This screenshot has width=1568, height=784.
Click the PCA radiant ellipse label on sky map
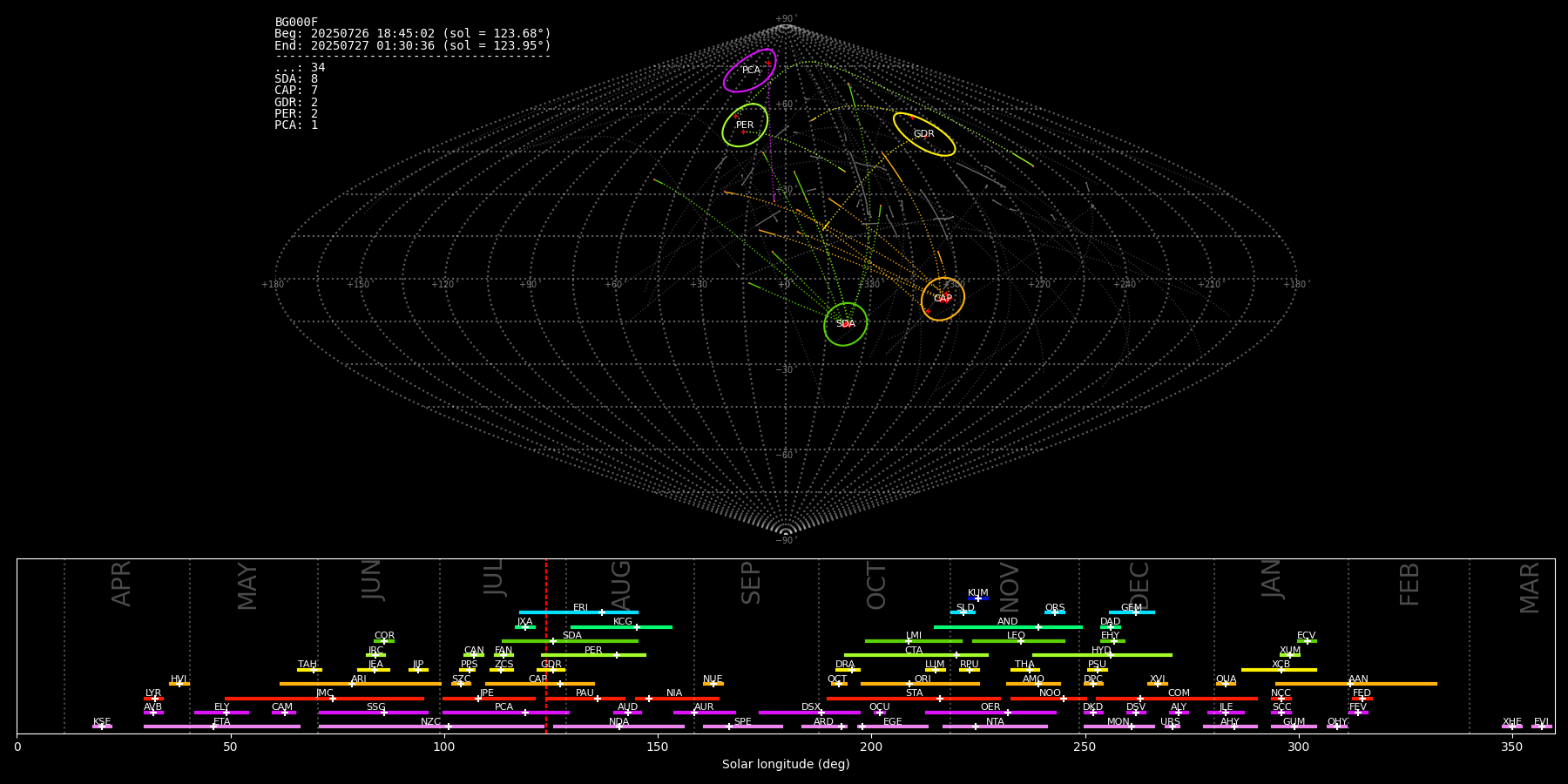(x=751, y=70)
